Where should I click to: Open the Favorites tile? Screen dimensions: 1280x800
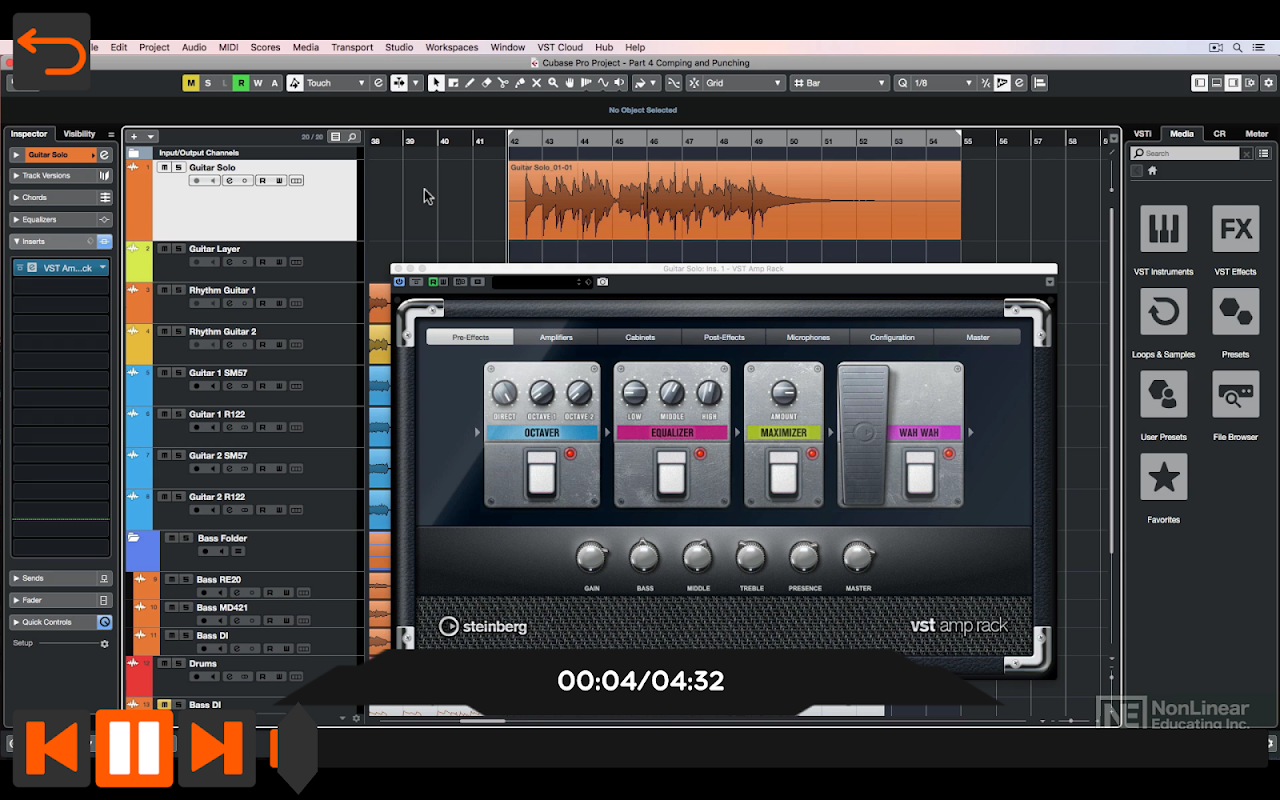coord(1163,477)
